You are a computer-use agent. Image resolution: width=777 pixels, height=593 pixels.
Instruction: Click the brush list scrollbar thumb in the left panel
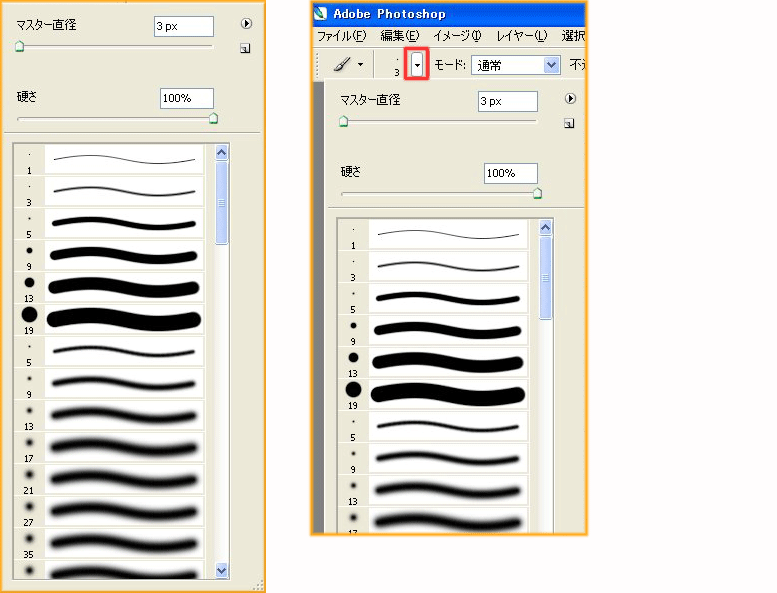pyautogui.click(x=222, y=203)
